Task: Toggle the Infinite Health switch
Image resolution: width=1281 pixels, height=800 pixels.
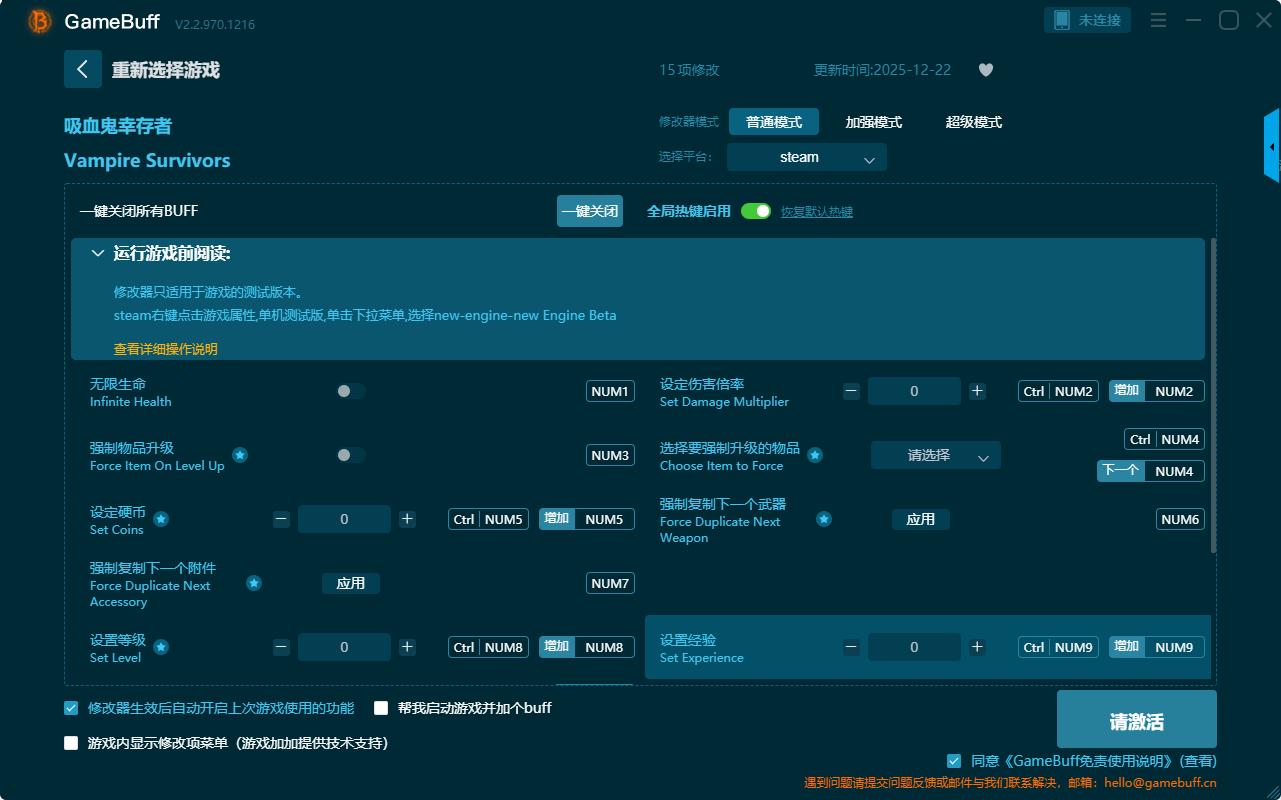Action: (351, 391)
